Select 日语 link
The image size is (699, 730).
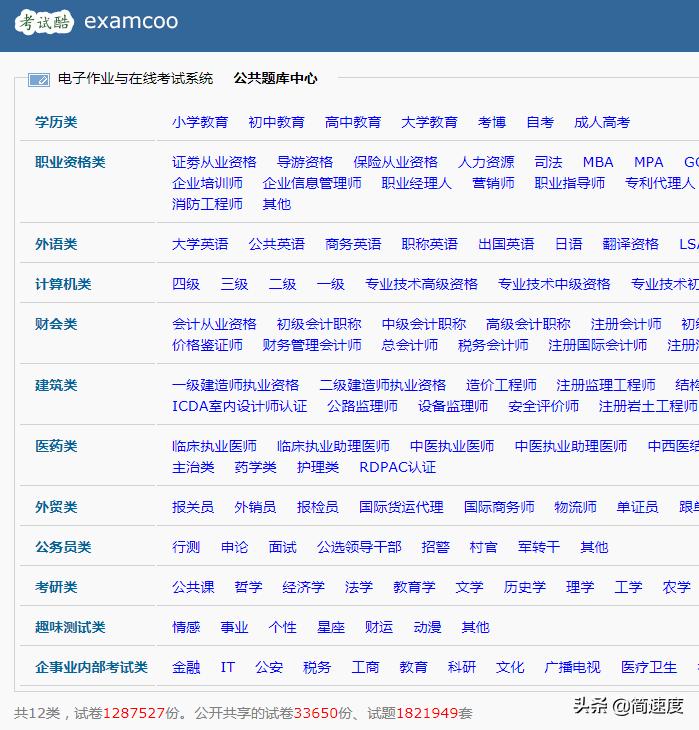(x=569, y=244)
